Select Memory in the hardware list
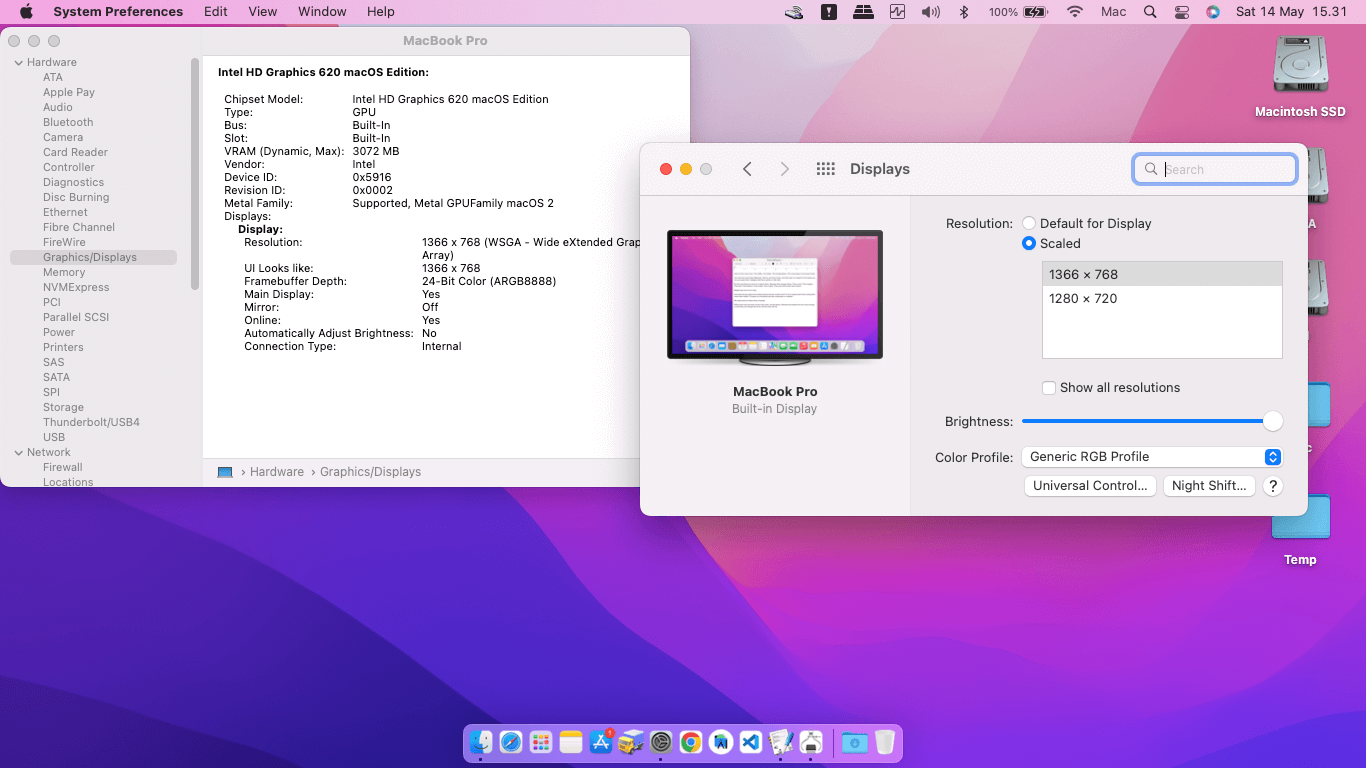The height and width of the screenshot is (768, 1366). [64, 272]
